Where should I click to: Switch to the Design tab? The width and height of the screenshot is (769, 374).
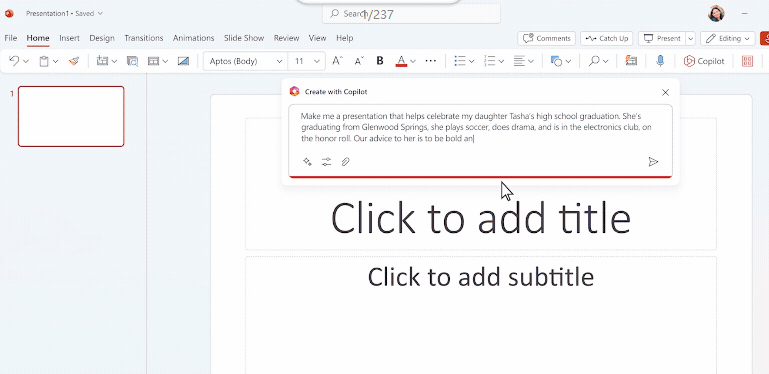pos(102,38)
